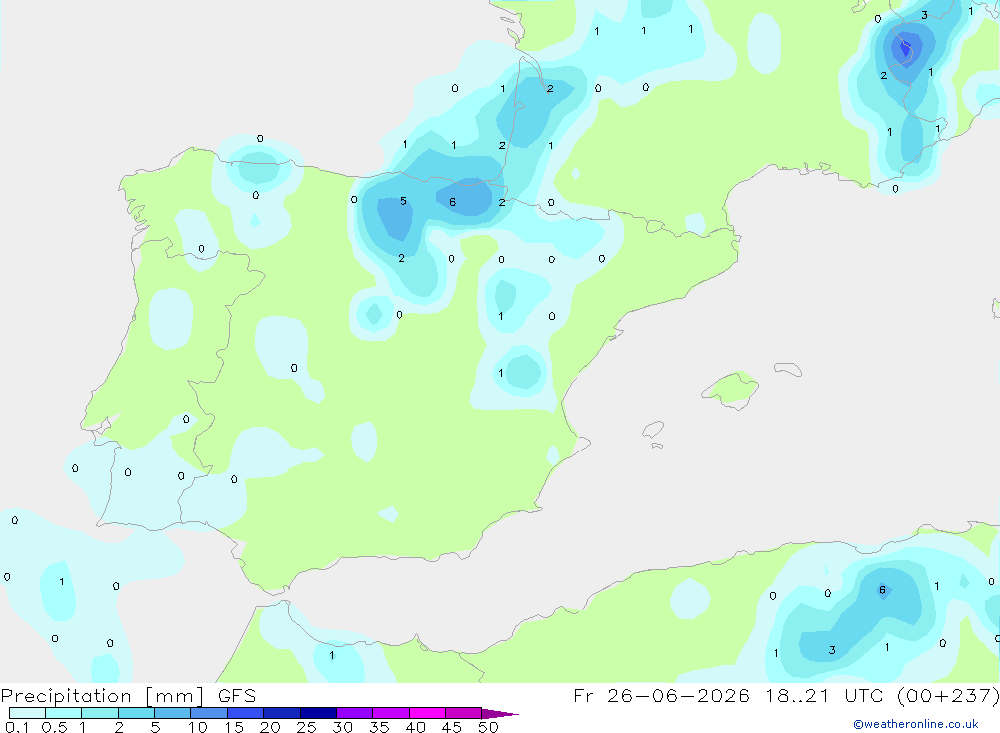Pick the 20–25 mm dark blue swatch

click(x=281, y=713)
